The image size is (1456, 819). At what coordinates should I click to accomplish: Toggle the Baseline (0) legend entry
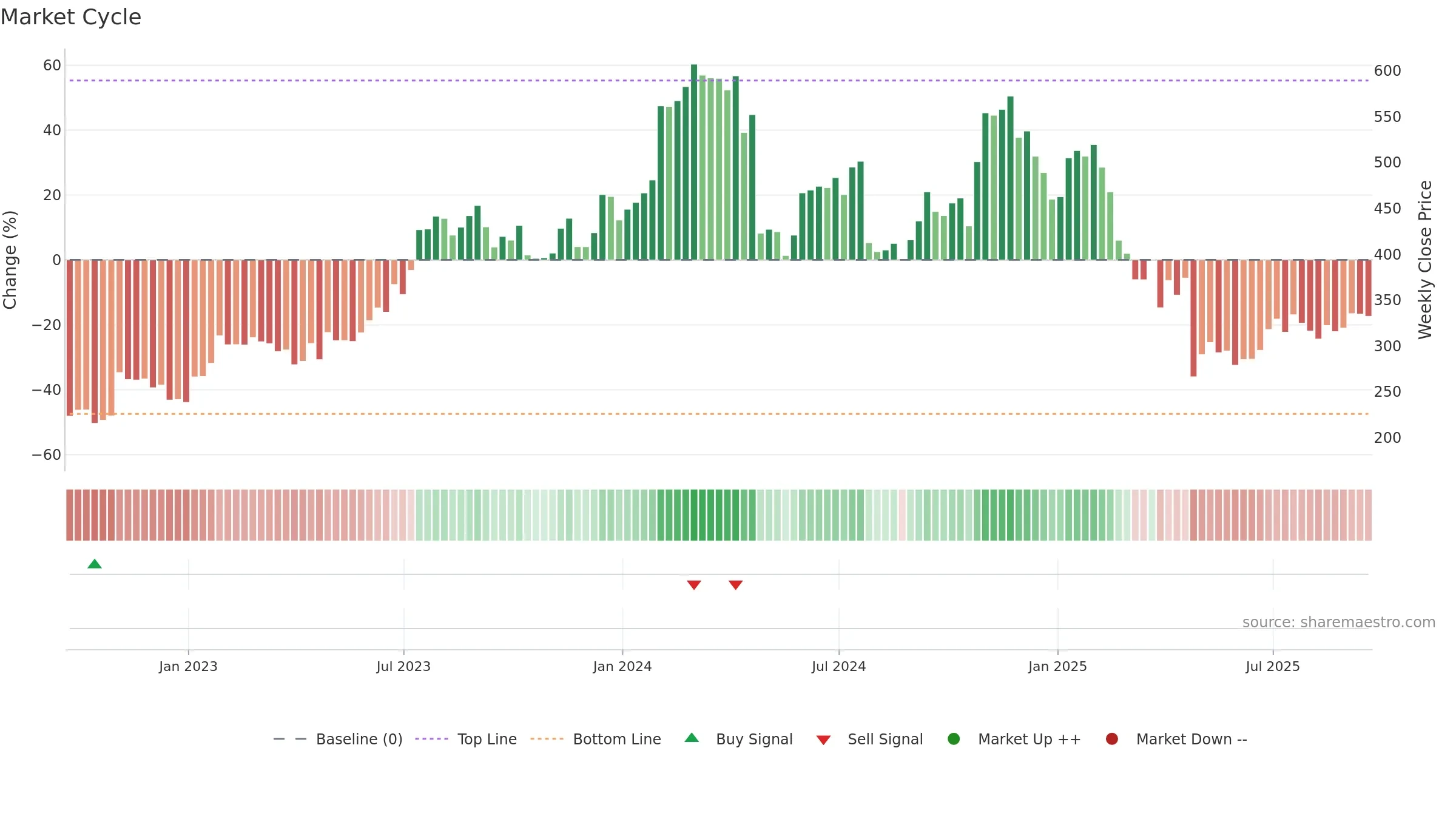tap(338, 739)
